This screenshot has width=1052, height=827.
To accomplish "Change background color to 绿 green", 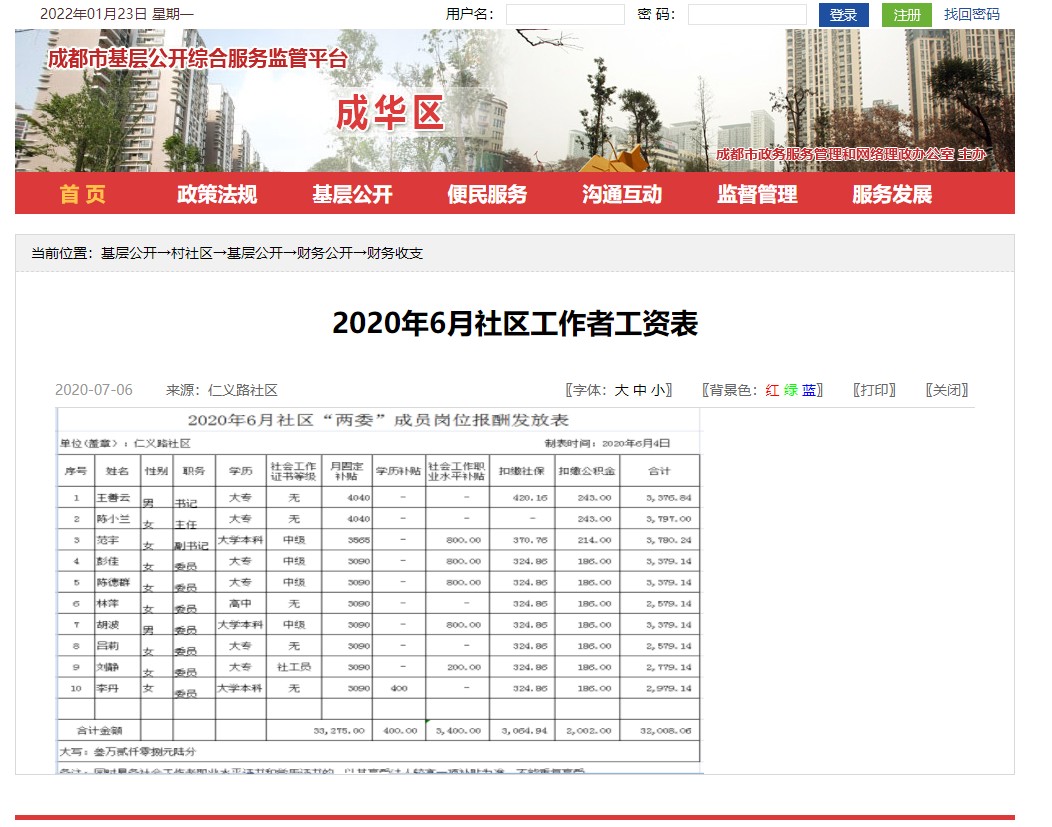I will click(790, 391).
